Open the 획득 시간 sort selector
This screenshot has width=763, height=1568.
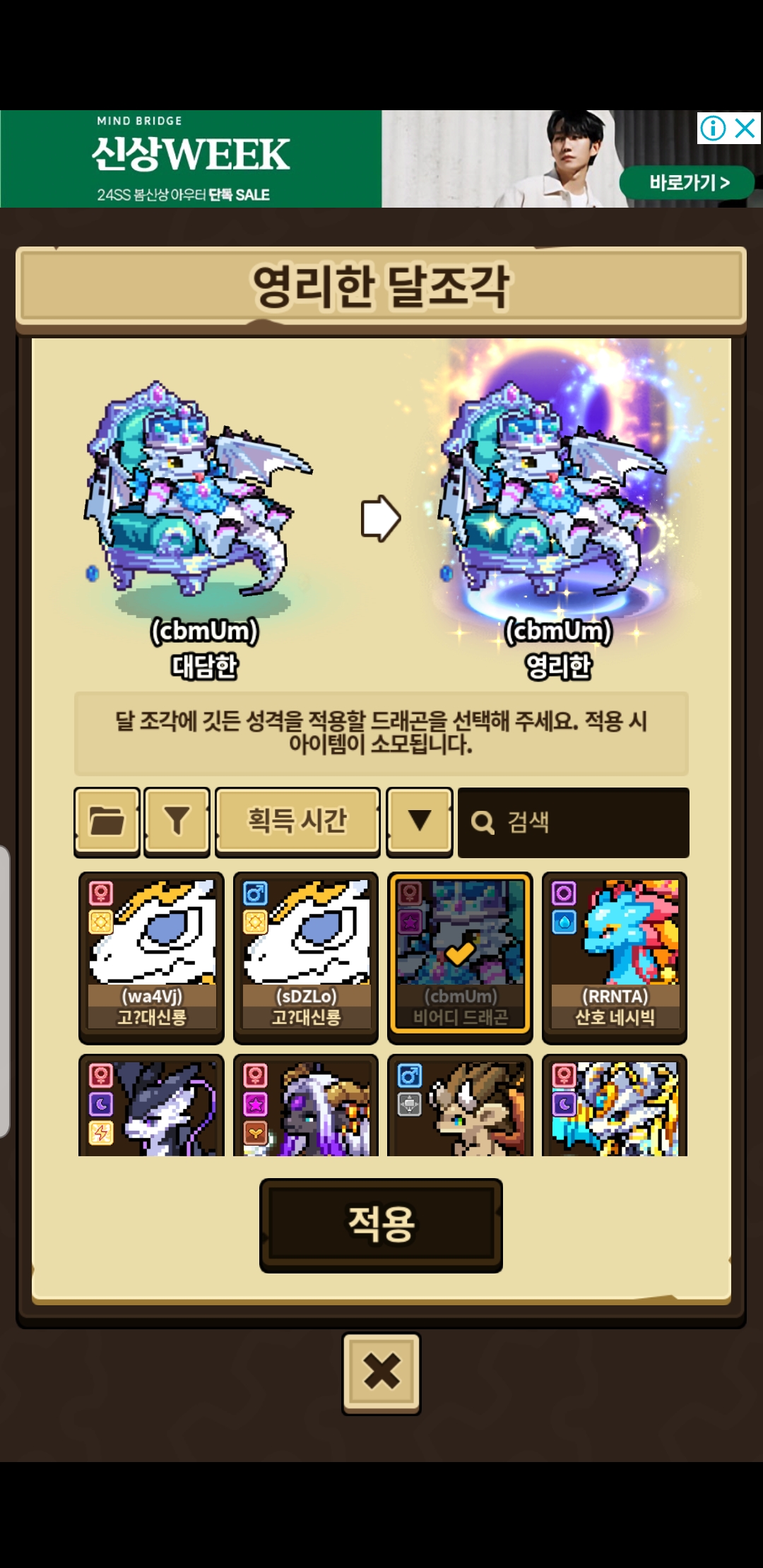point(297,821)
